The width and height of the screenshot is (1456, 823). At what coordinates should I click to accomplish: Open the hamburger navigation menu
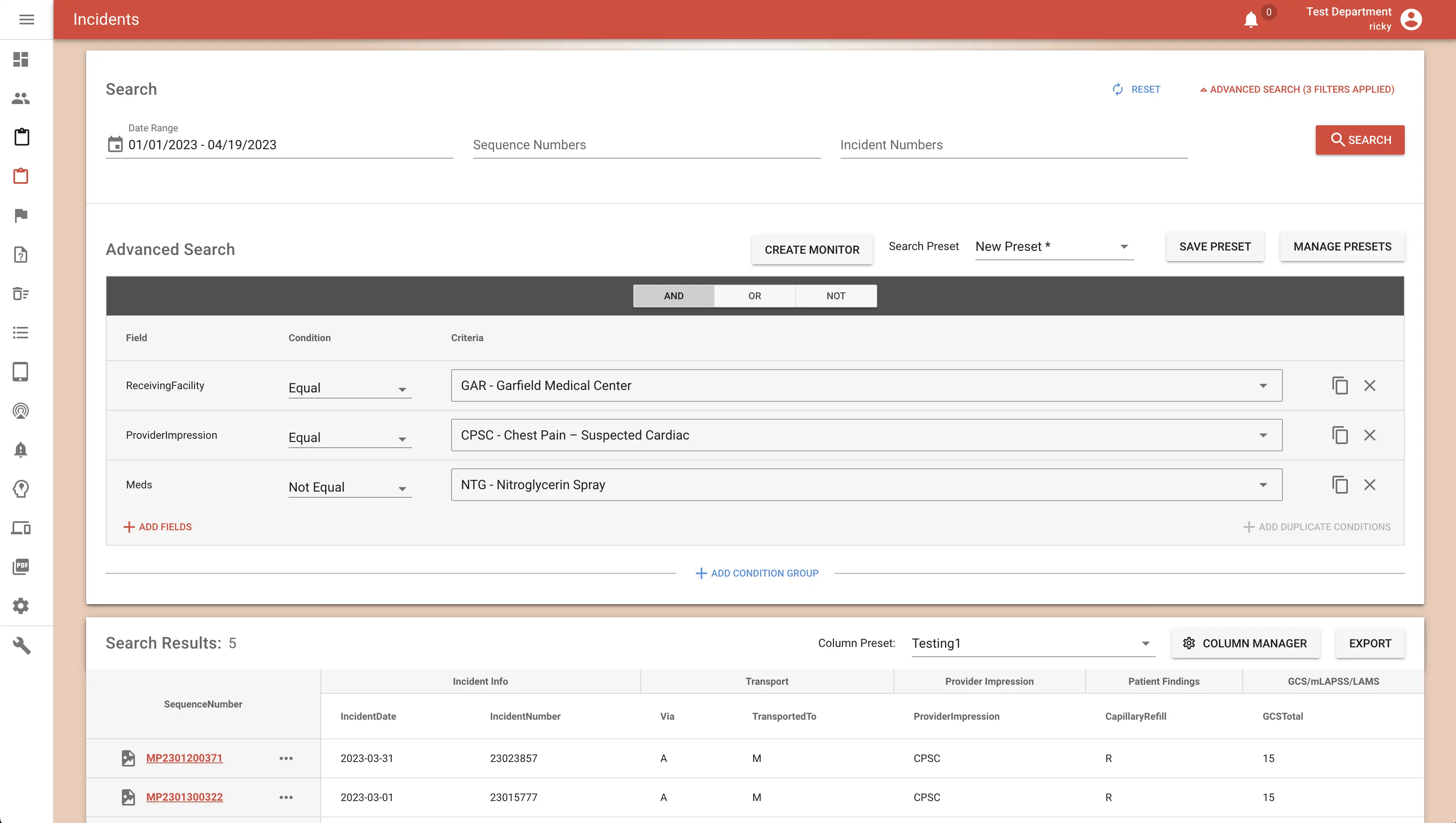pyautogui.click(x=26, y=19)
